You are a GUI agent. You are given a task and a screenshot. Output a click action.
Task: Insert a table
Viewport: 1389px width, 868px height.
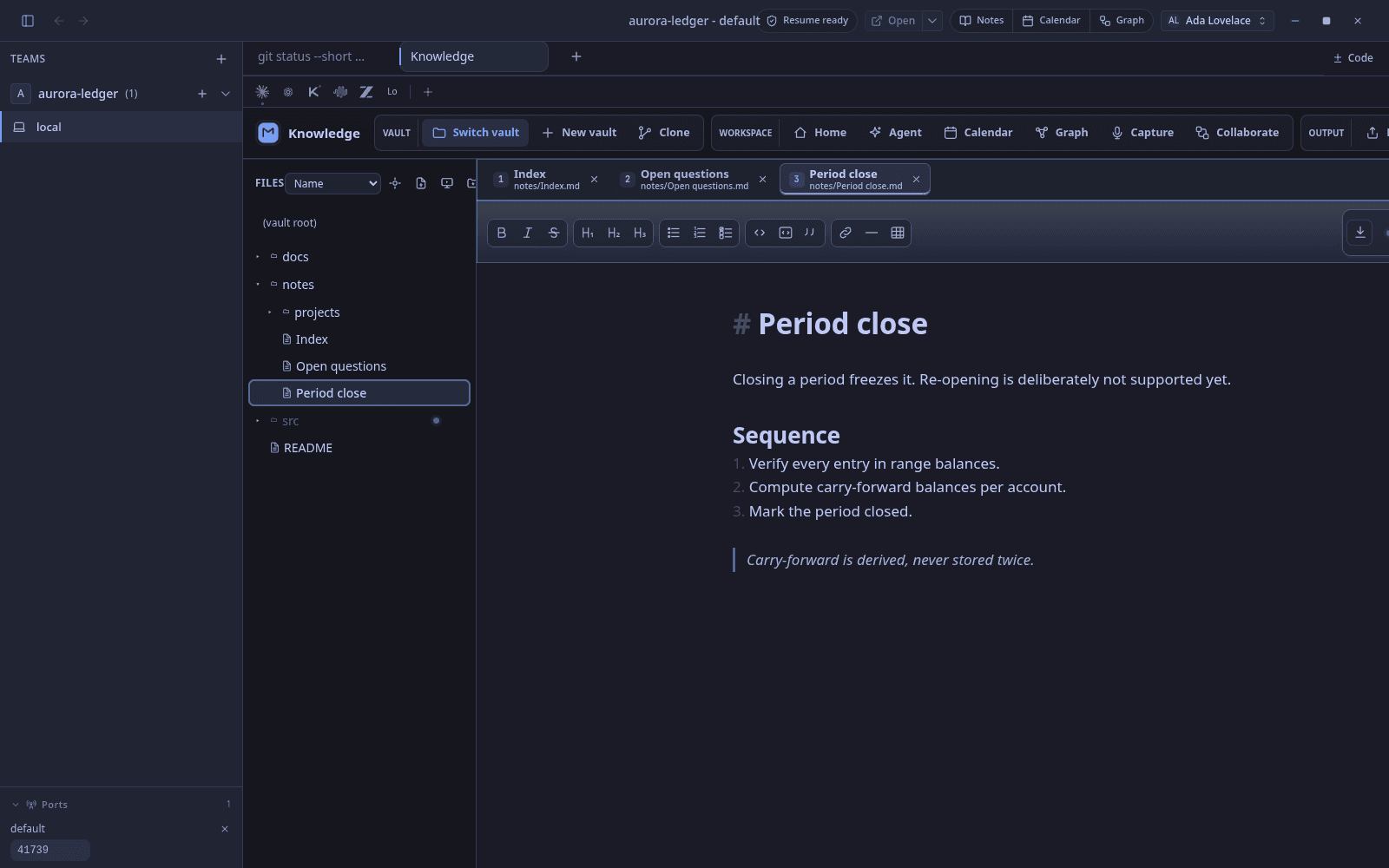898,233
